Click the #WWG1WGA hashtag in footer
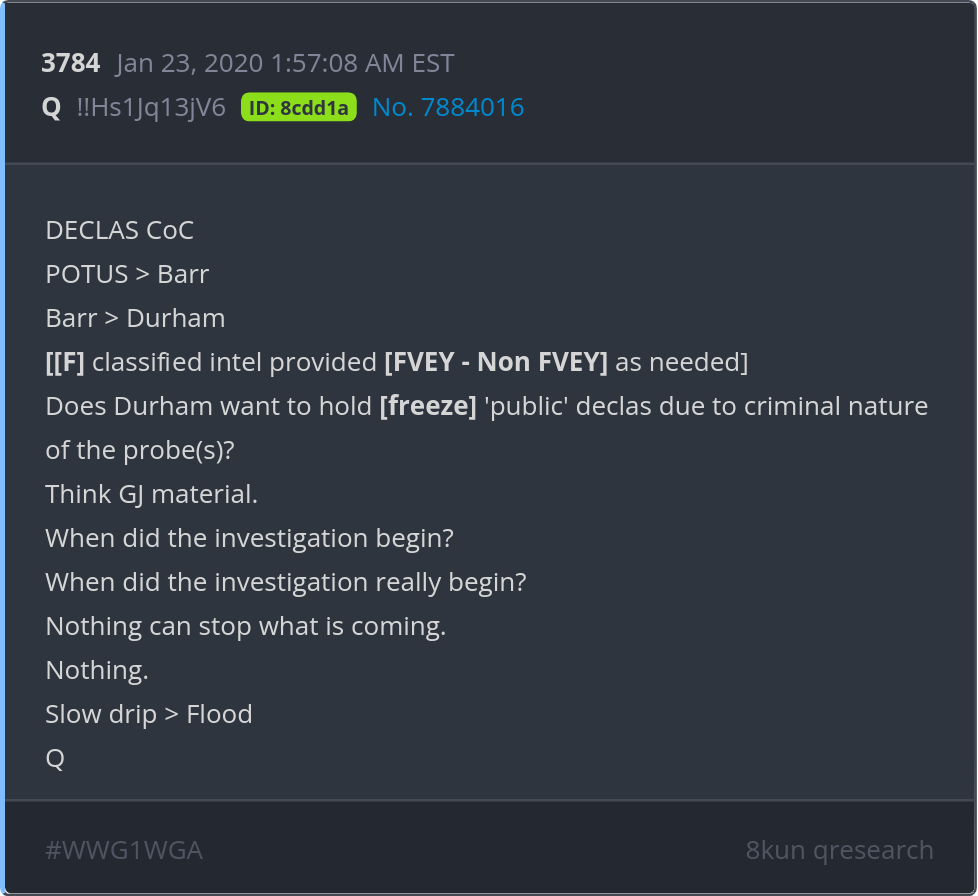The width and height of the screenshot is (978, 896). tap(124, 851)
